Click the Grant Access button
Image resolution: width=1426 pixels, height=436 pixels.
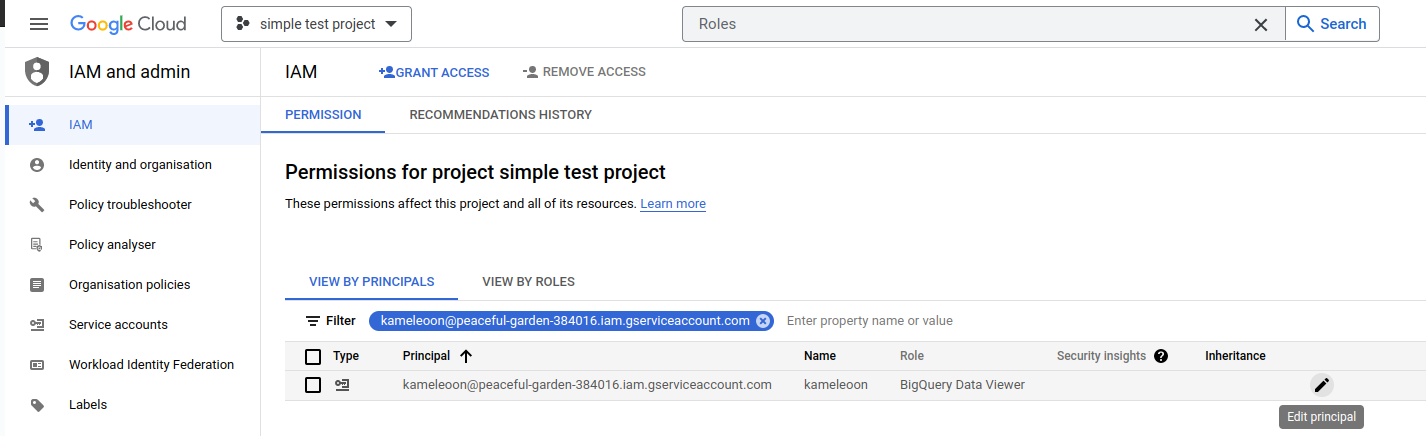(x=434, y=72)
